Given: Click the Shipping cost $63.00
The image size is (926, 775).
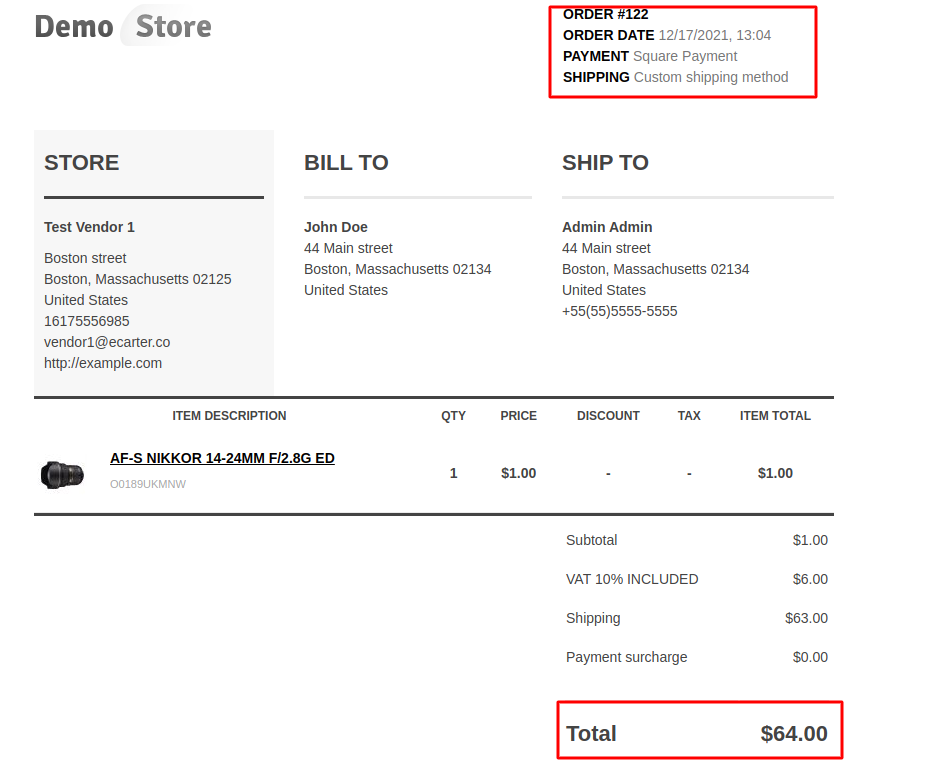Looking at the screenshot, I should click(806, 618).
